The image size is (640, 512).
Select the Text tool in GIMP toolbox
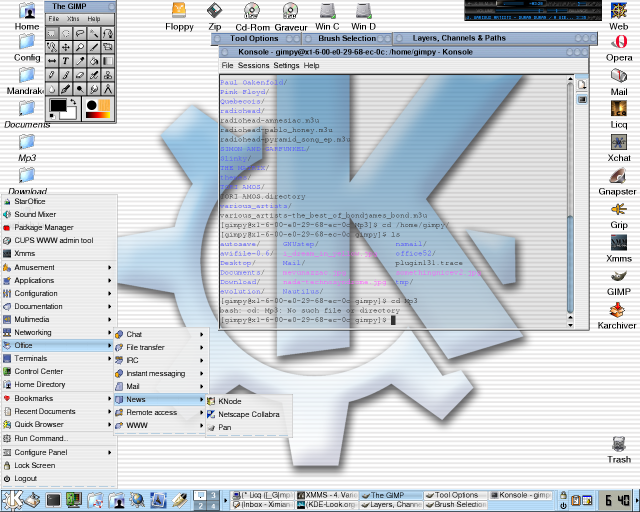pyautogui.click(x=66, y=61)
